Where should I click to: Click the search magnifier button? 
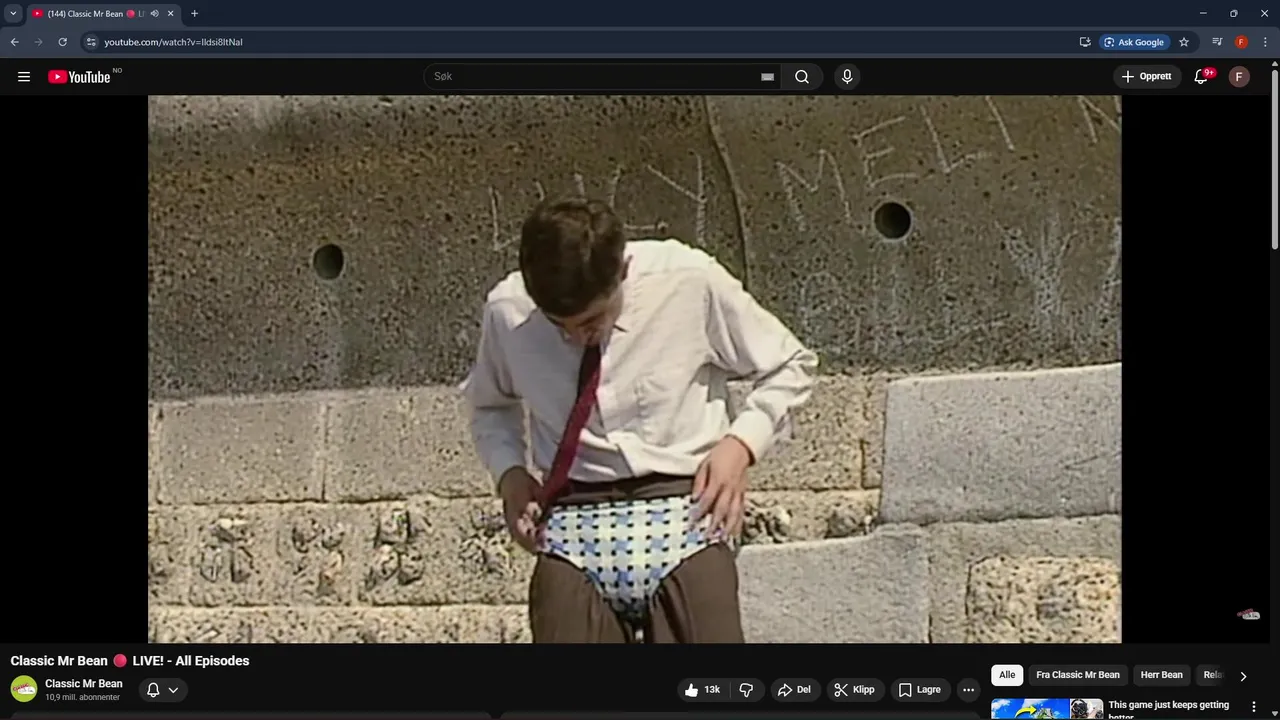(x=802, y=77)
